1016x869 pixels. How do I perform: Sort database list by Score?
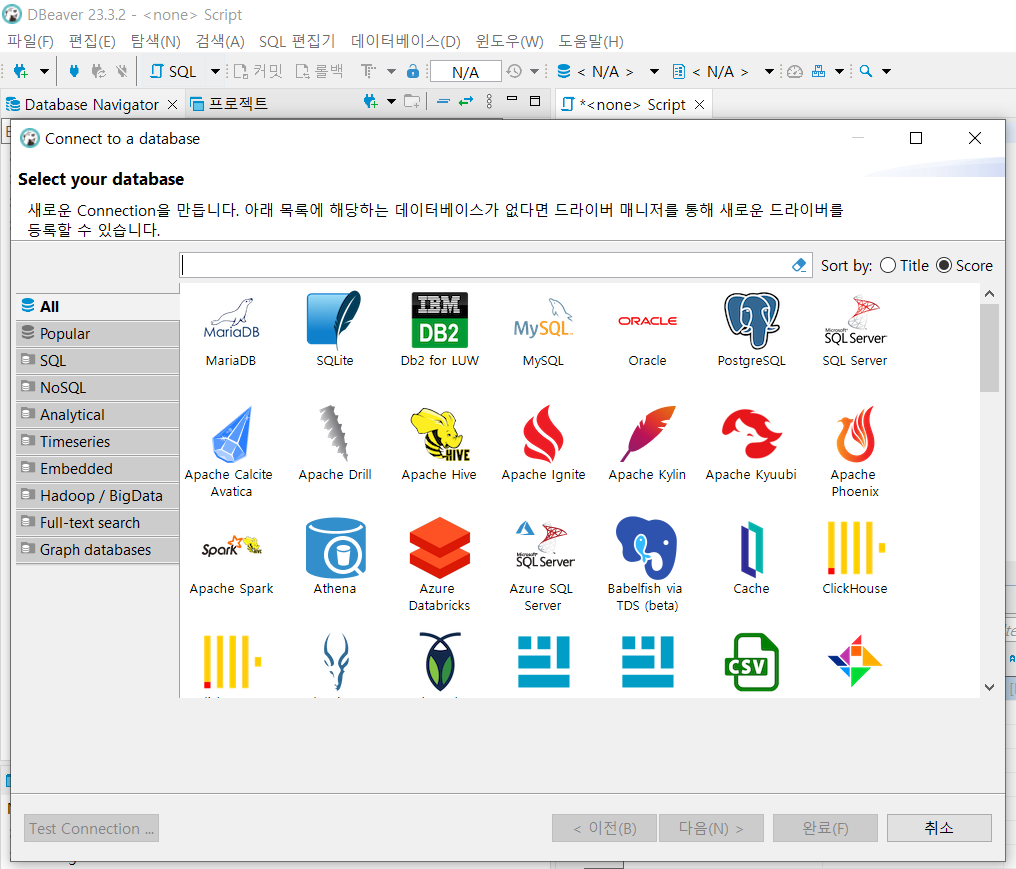(x=964, y=266)
